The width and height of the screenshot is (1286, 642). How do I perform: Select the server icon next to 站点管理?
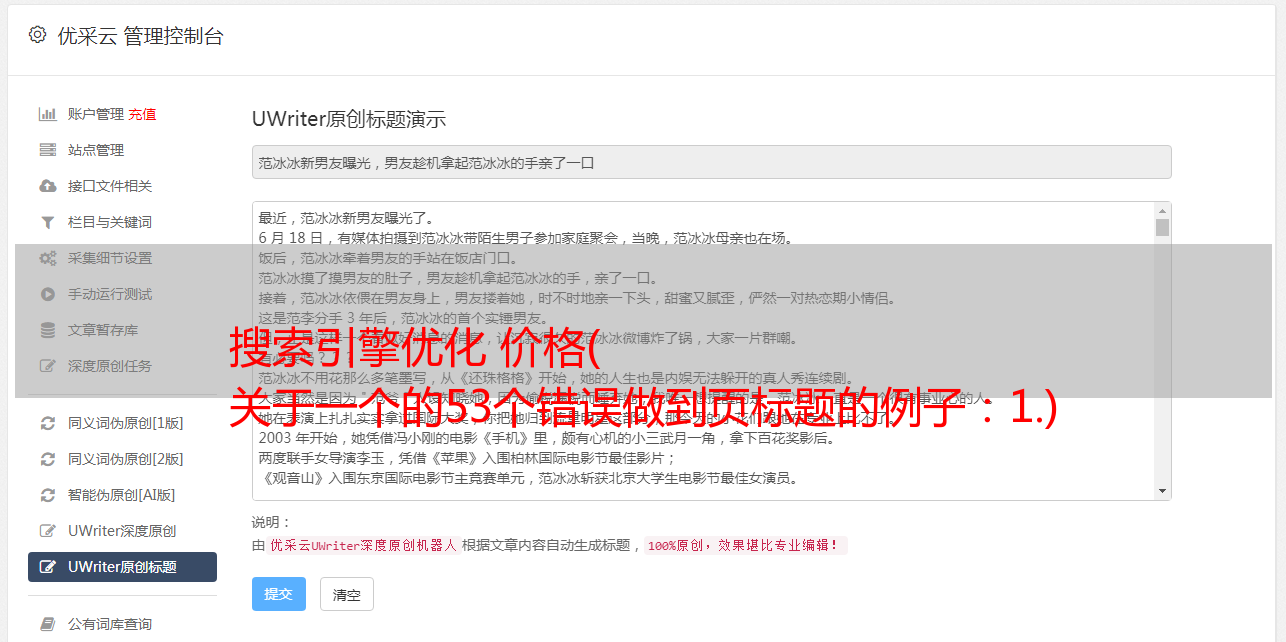coord(47,150)
